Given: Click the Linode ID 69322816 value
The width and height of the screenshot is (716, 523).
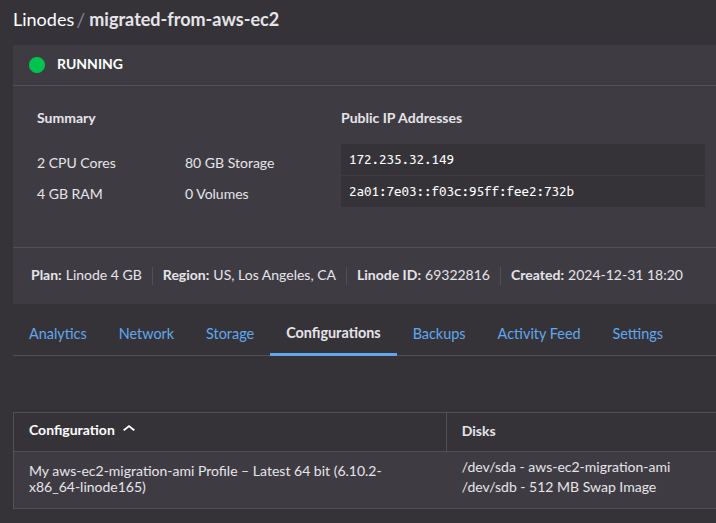Looking at the screenshot, I should point(457,275).
